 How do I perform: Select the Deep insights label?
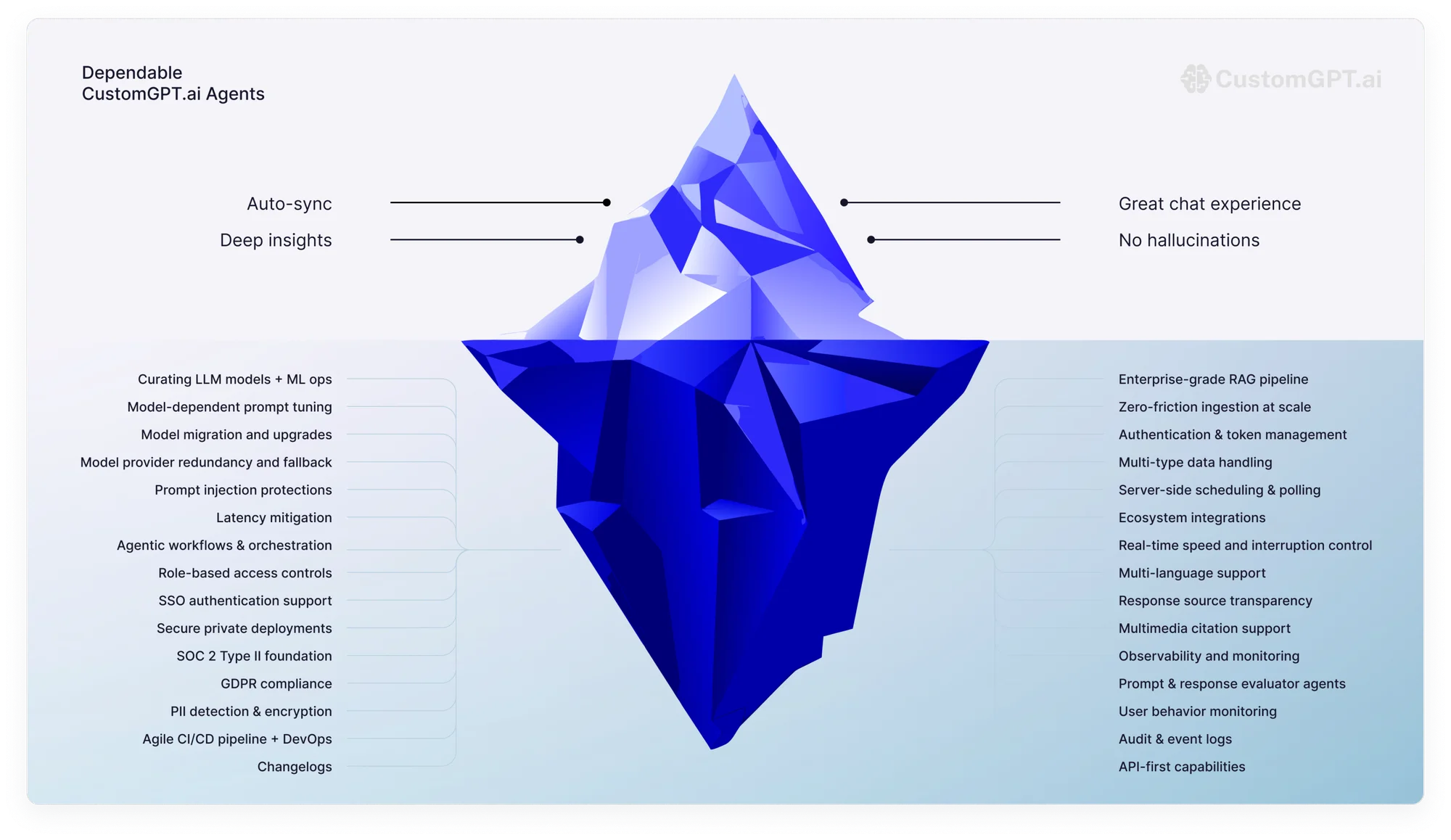coord(276,240)
